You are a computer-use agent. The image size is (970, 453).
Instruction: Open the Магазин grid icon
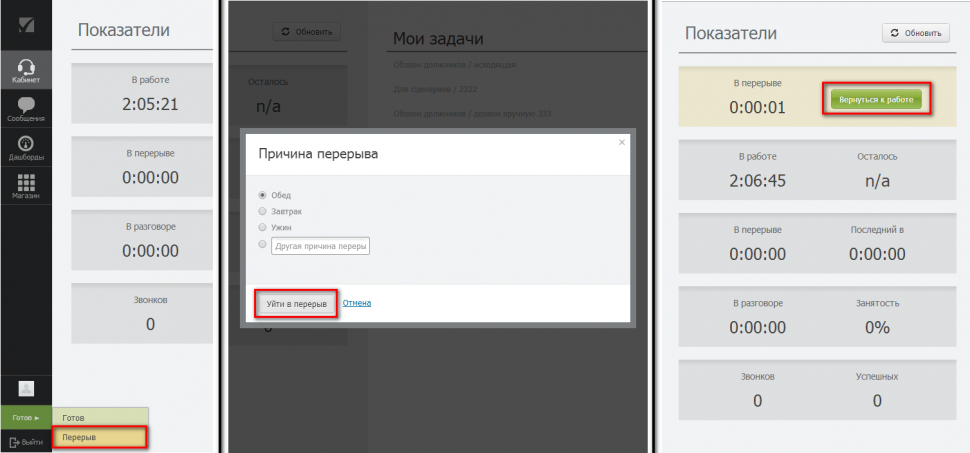coord(26,187)
